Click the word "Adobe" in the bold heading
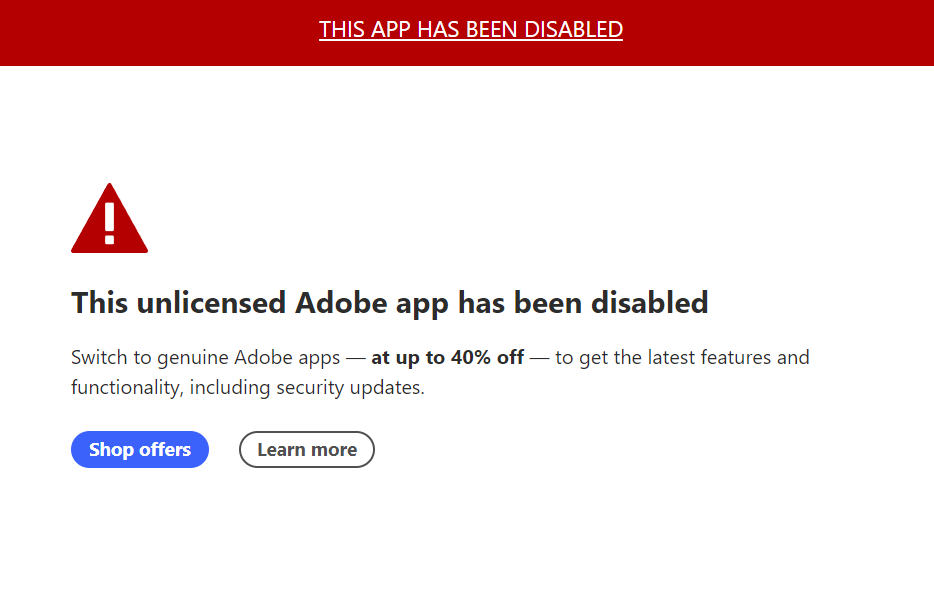The width and height of the screenshot is (934, 601). (341, 303)
